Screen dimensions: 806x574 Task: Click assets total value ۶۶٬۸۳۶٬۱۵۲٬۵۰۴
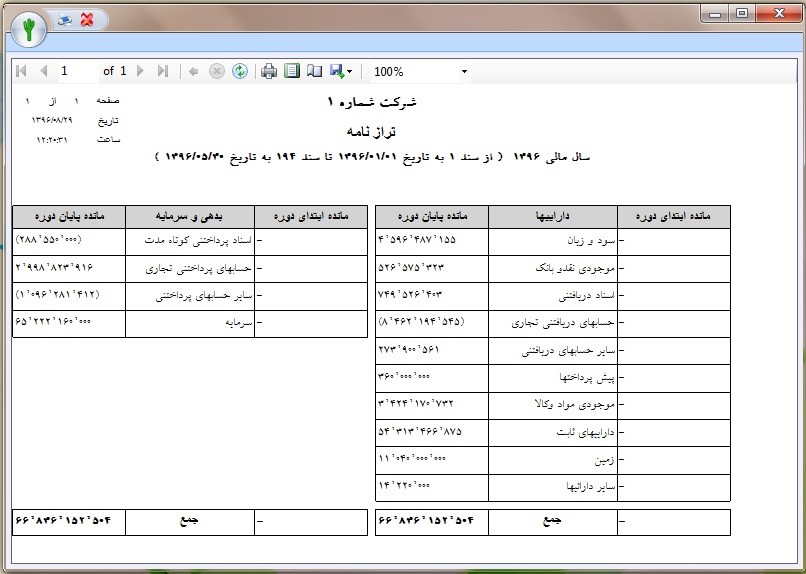click(426, 521)
